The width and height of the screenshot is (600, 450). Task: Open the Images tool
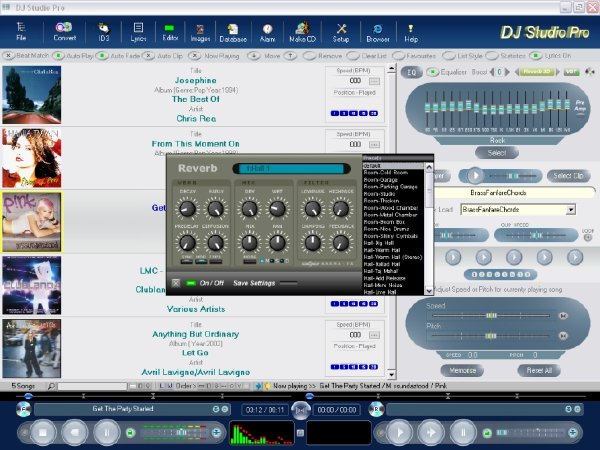200,33
